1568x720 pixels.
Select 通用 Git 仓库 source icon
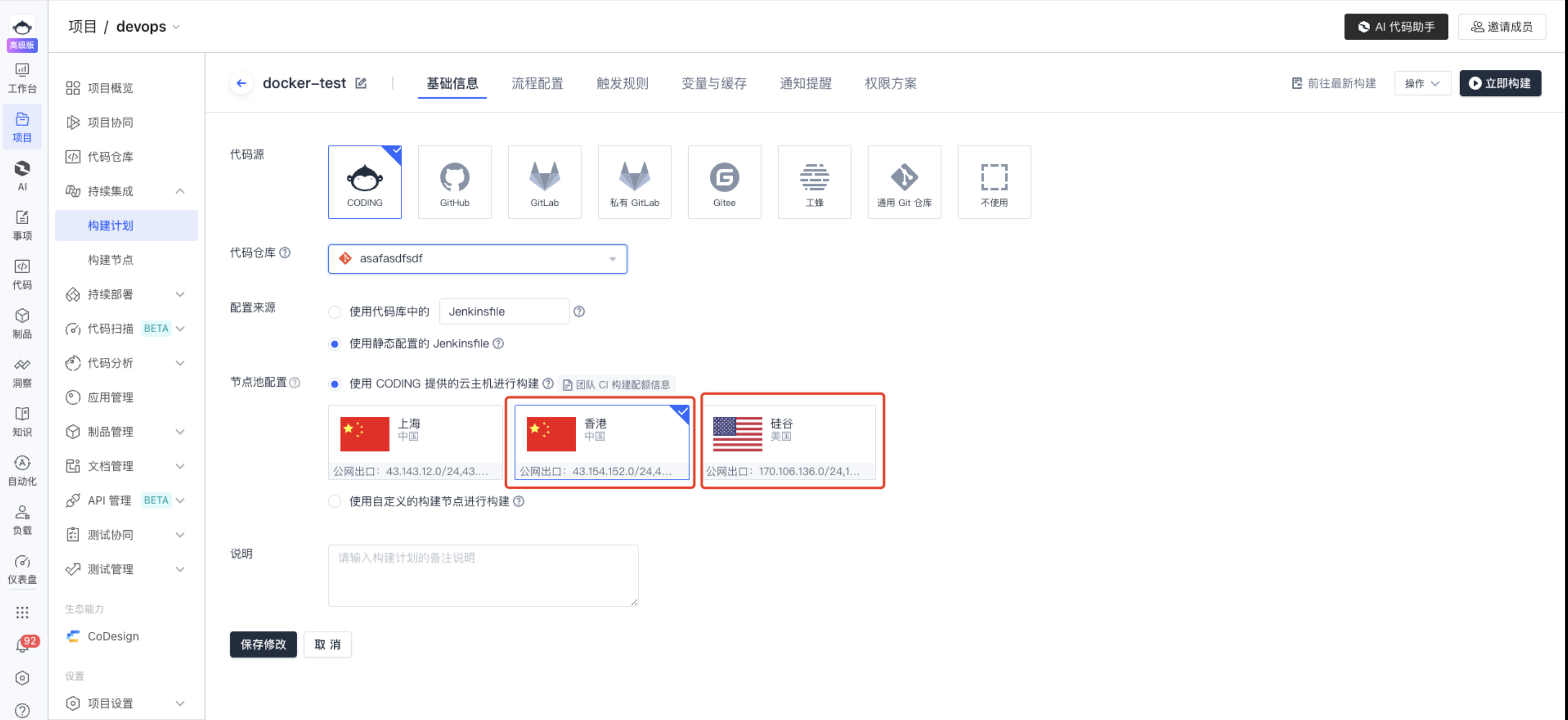904,182
